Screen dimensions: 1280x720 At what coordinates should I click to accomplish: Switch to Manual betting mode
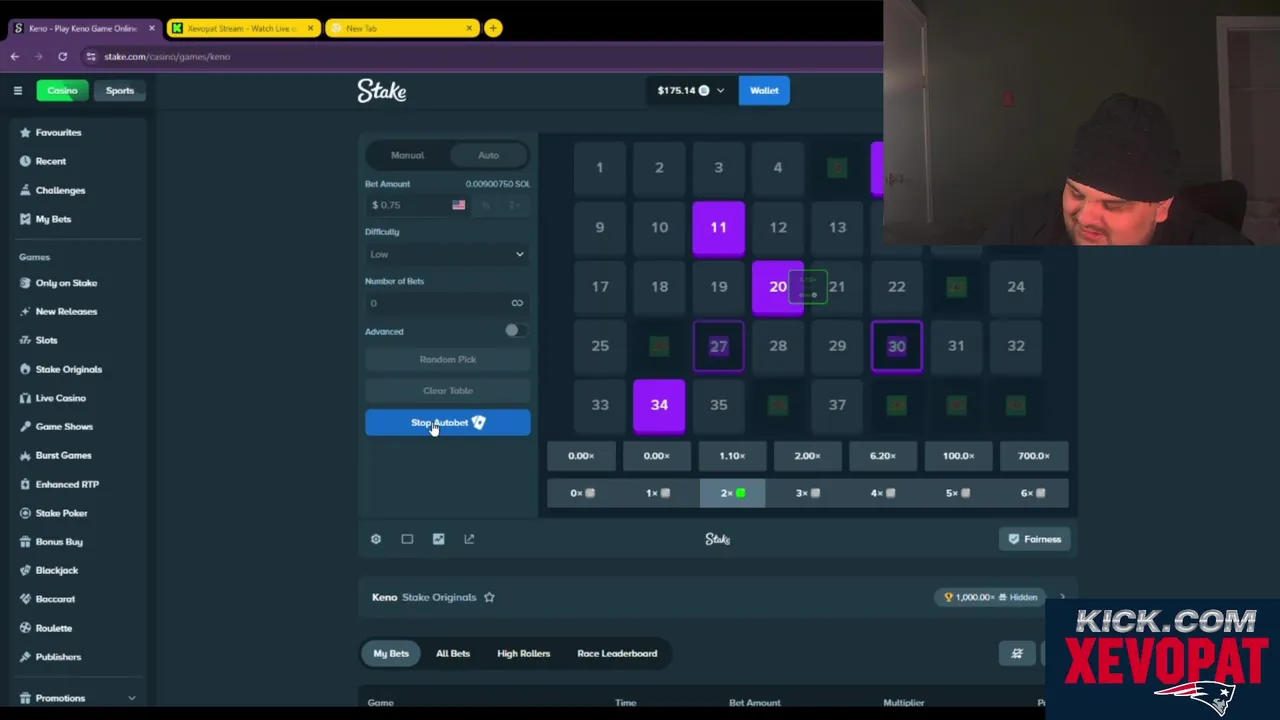tap(407, 155)
